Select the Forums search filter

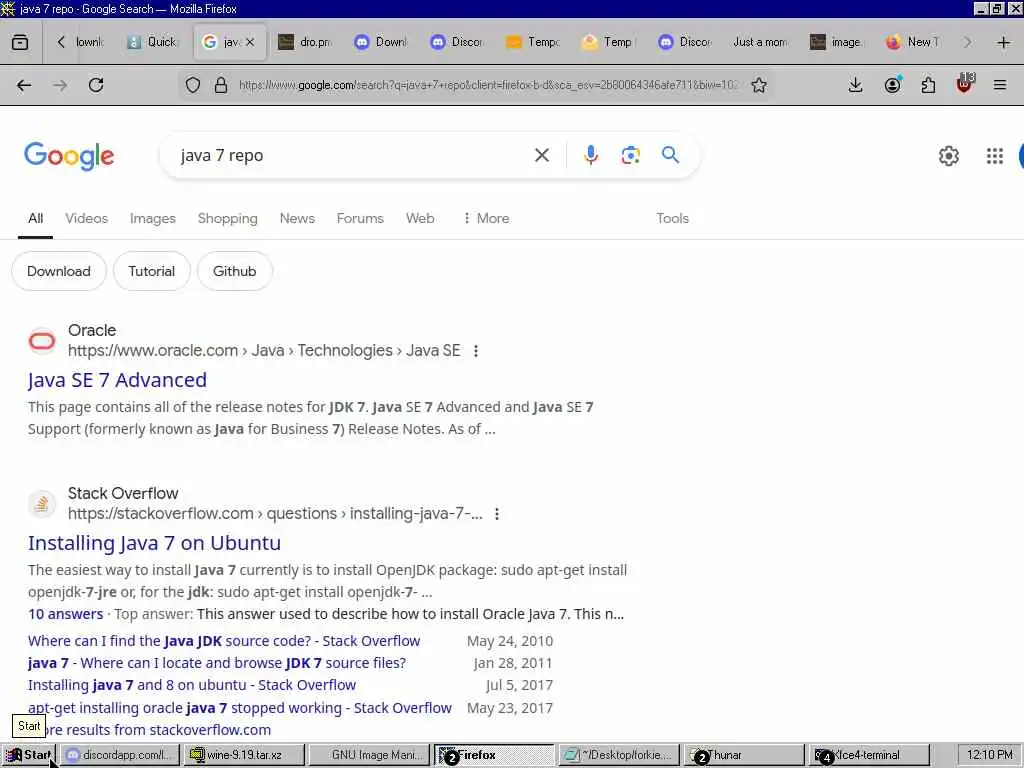tap(360, 219)
